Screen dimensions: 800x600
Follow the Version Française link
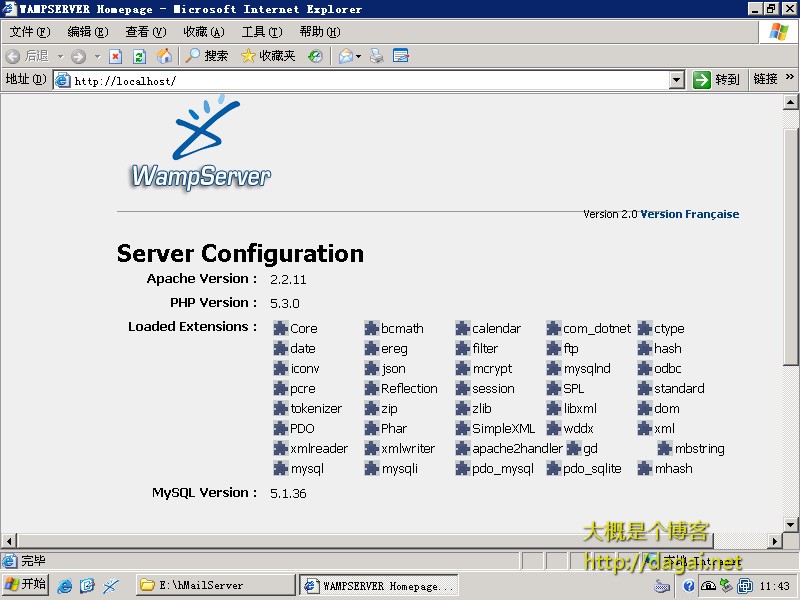[x=689, y=214]
